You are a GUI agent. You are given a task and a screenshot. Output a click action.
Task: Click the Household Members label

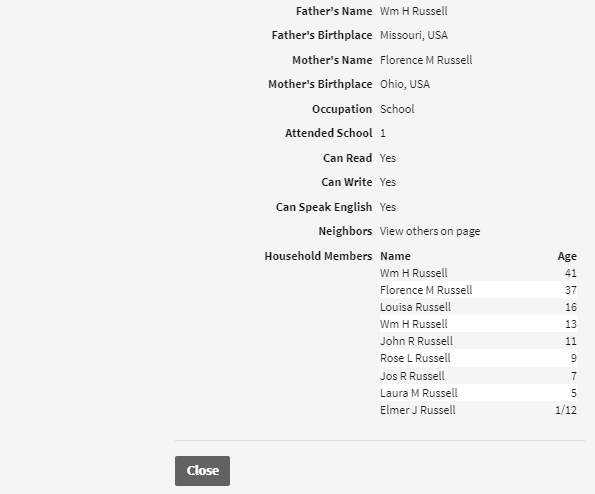pos(318,256)
